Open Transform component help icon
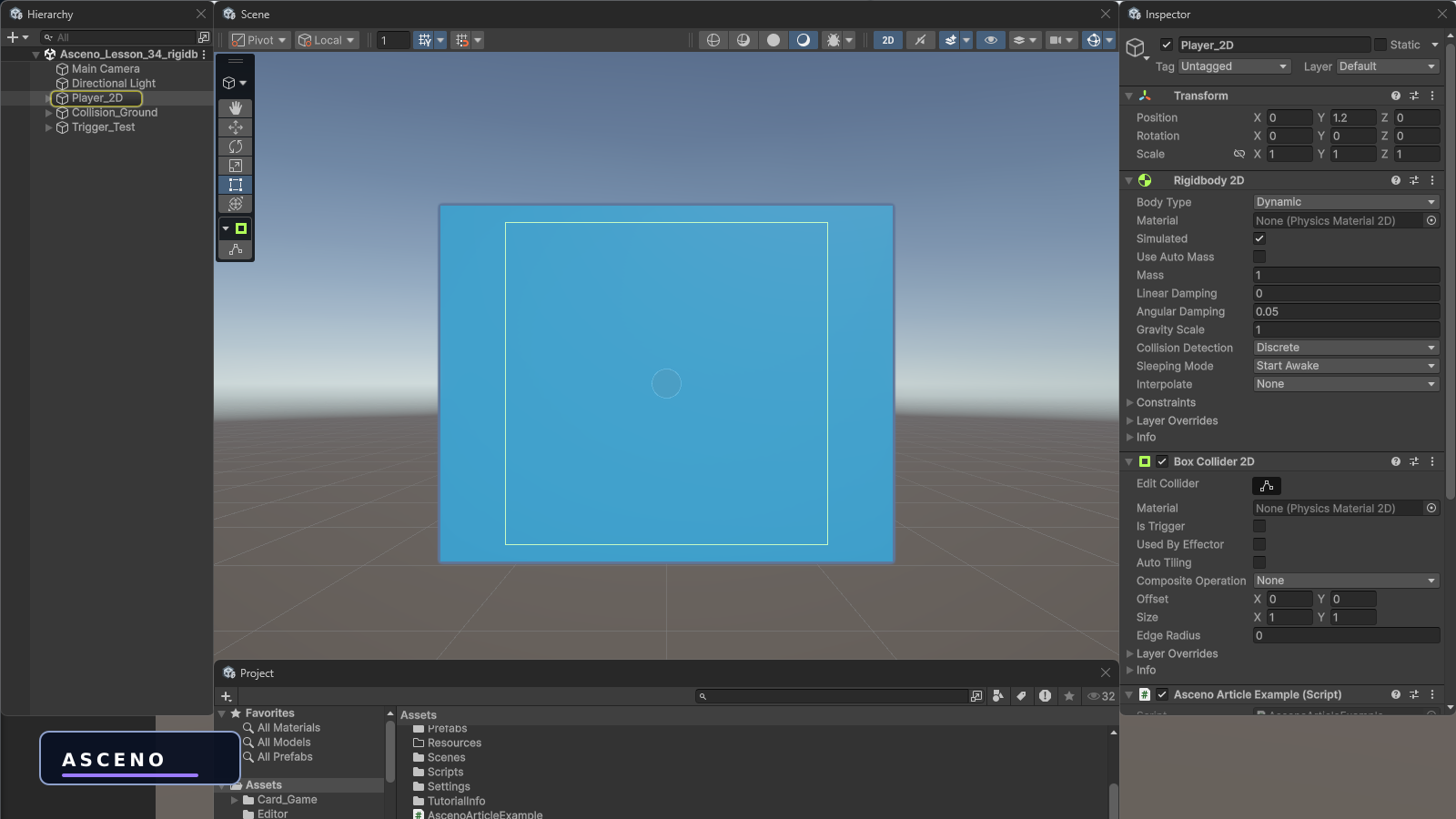Screen dimensions: 1456x819 pos(1396,96)
